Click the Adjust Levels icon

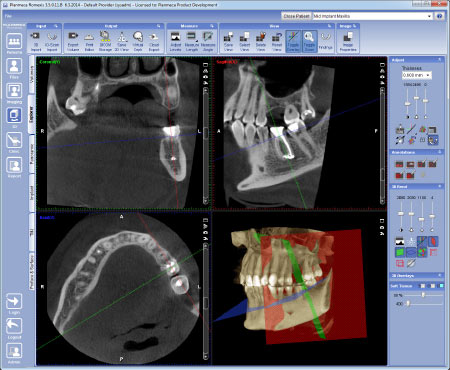(x=175, y=41)
